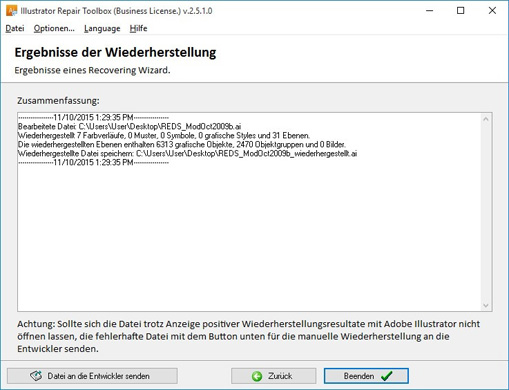The width and height of the screenshot is (509, 390).
Task: Open the Datei menu
Action: (15, 29)
